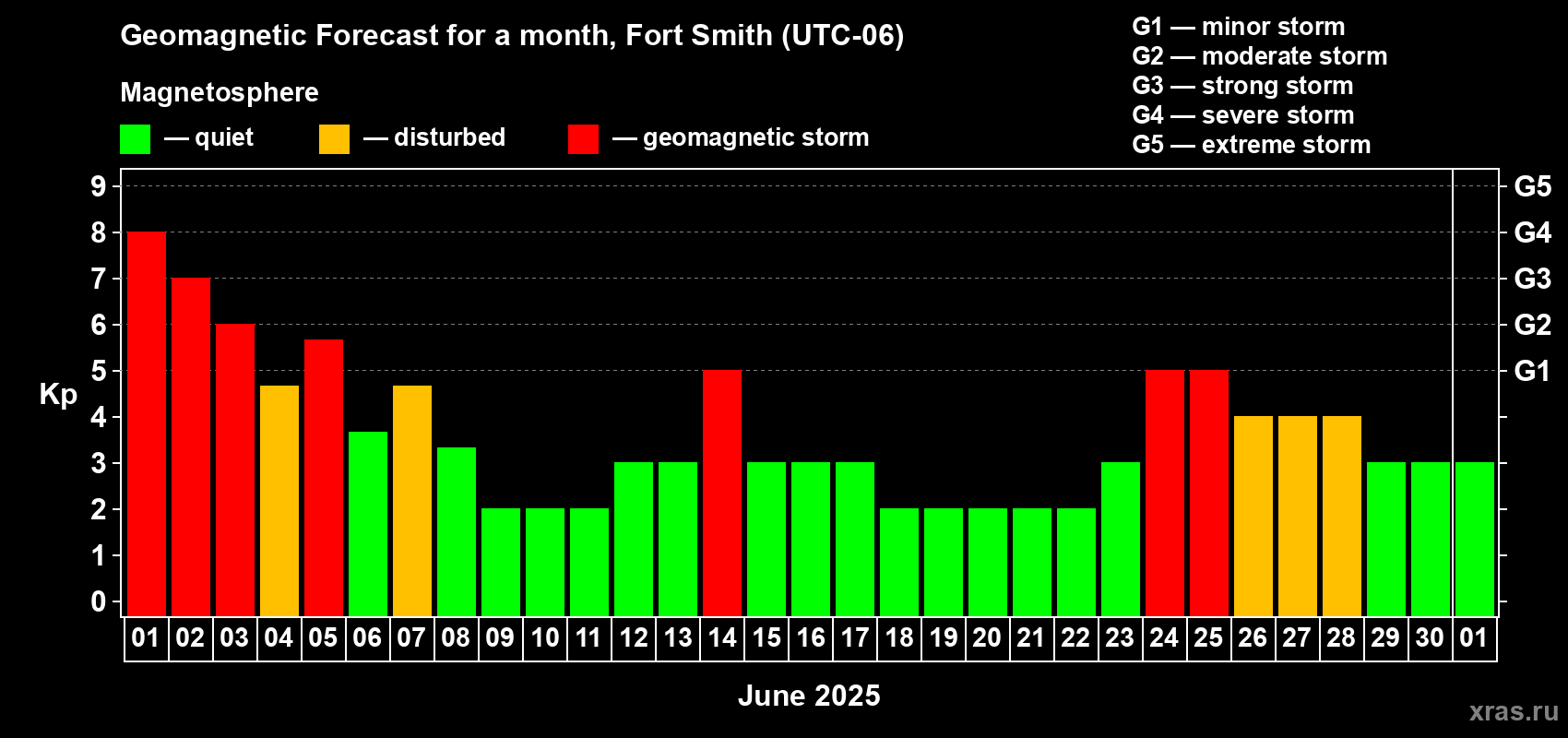Select the green bar for day 08
The width and height of the screenshot is (1568, 738).
click(x=457, y=531)
